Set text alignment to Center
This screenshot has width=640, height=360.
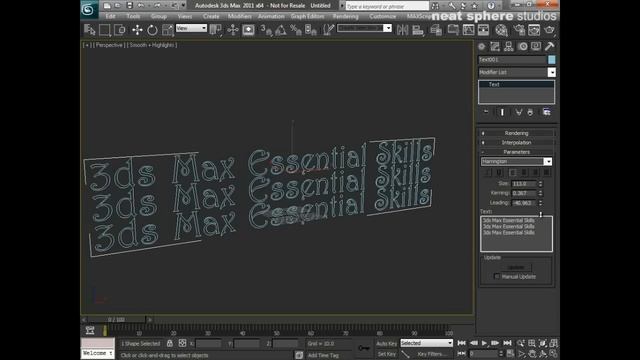[x=524, y=172]
